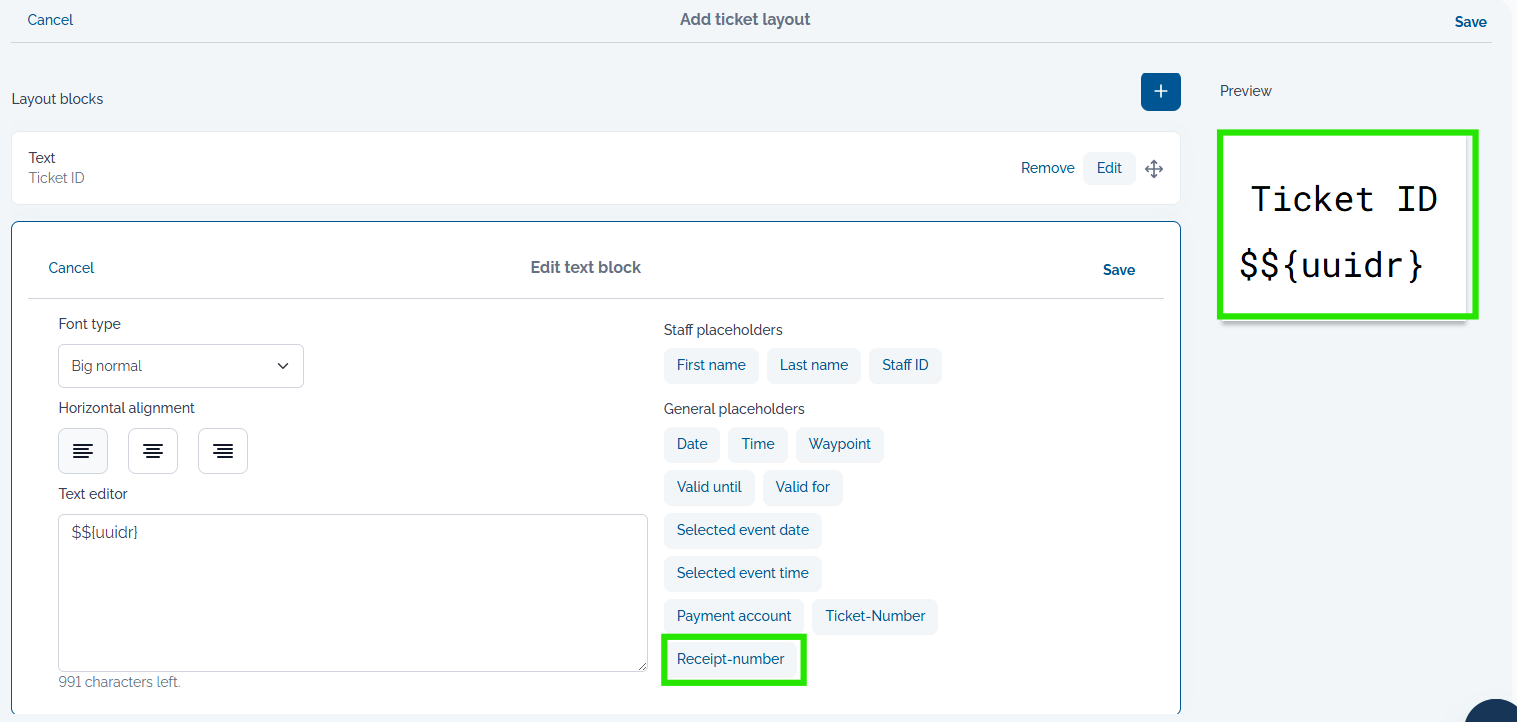Insert the Payment account placeholder

coord(734,616)
